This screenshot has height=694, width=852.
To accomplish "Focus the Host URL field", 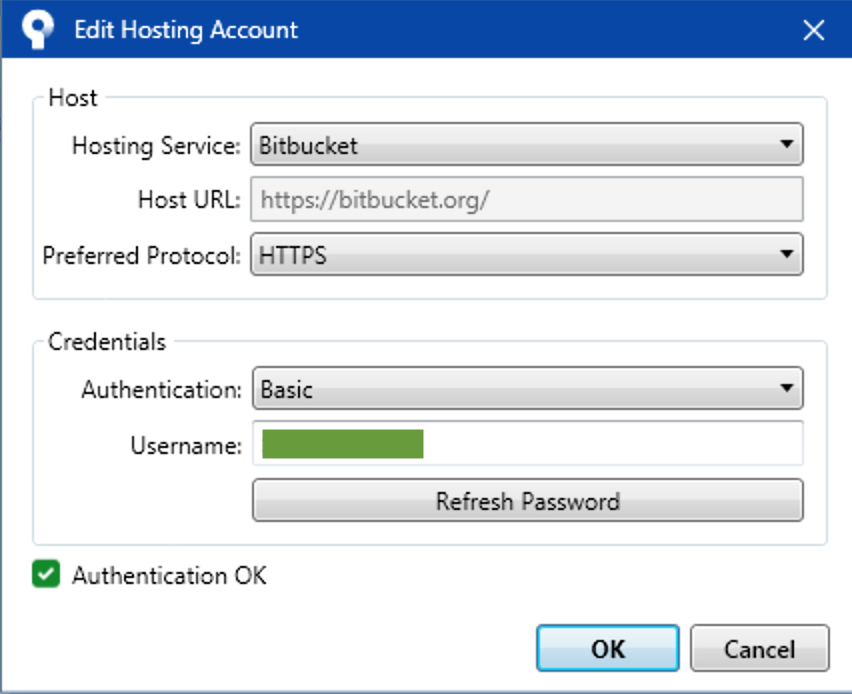I will pyautogui.click(x=527, y=199).
